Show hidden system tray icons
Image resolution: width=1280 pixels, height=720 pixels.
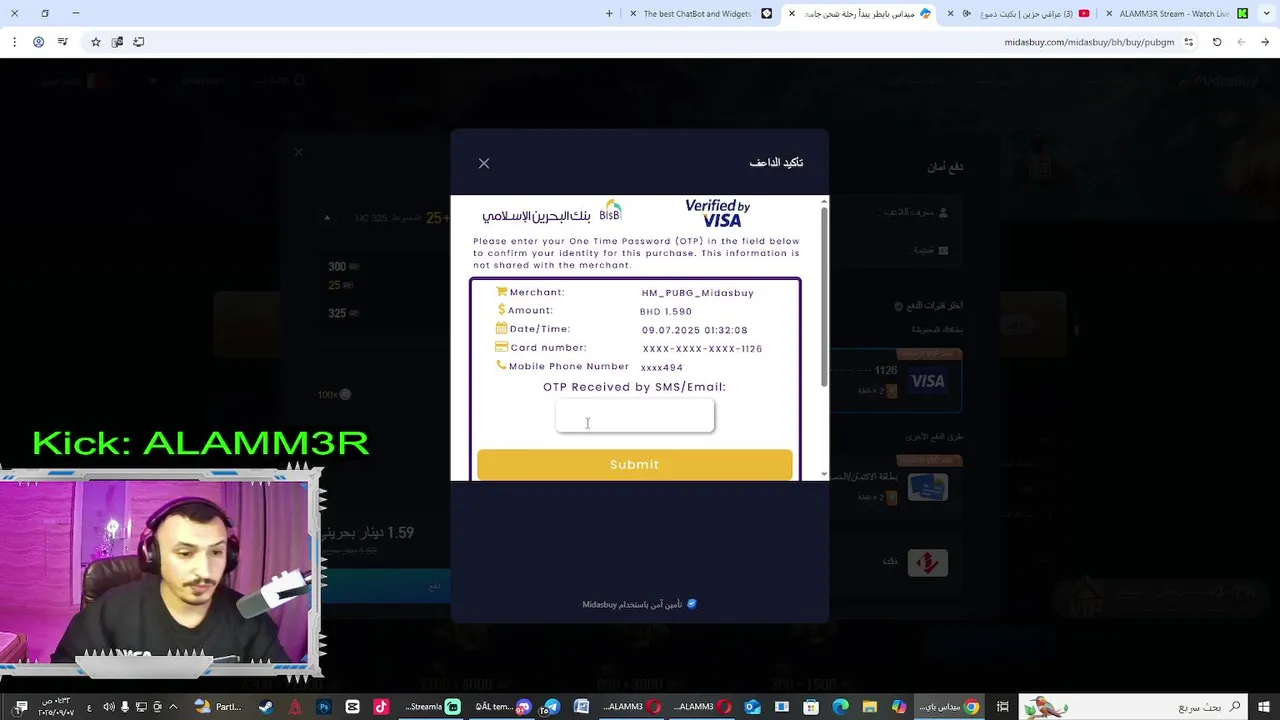tap(173, 707)
